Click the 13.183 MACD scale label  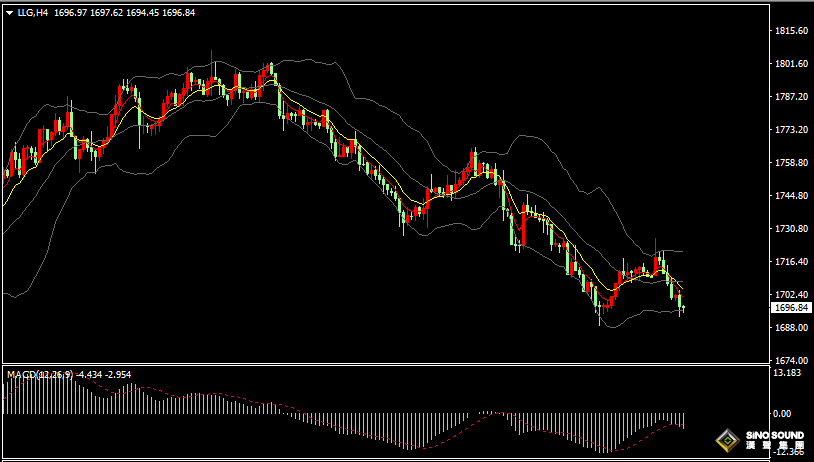(x=785, y=373)
